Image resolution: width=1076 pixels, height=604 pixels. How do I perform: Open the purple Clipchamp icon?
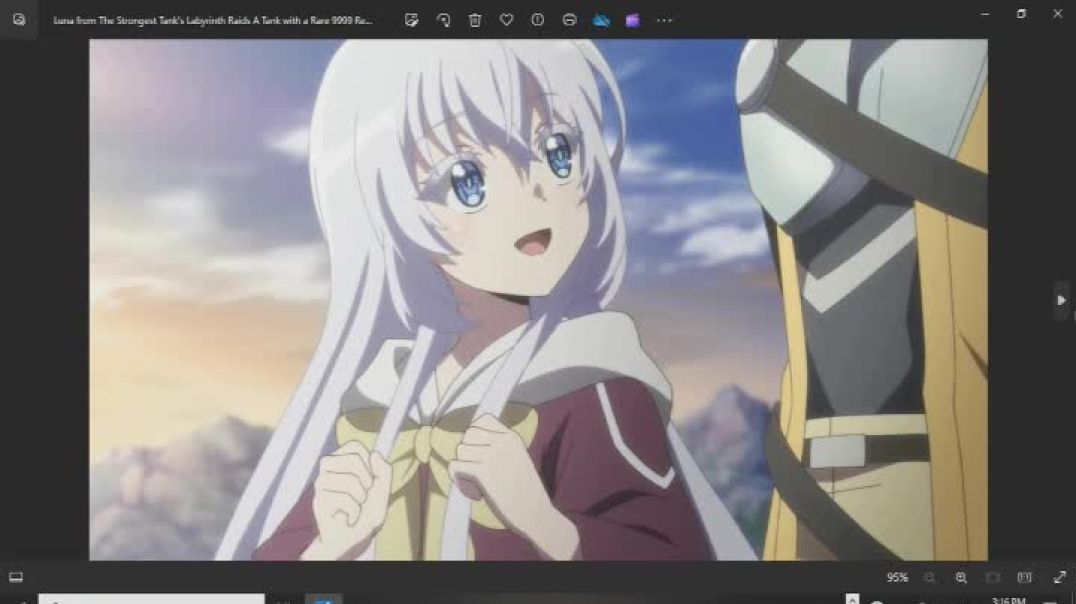[x=633, y=20]
